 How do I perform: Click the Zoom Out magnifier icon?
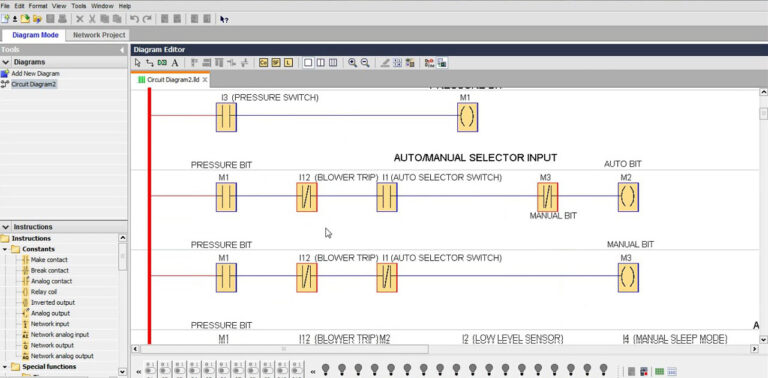pyautogui.click(x=365, y=63)
